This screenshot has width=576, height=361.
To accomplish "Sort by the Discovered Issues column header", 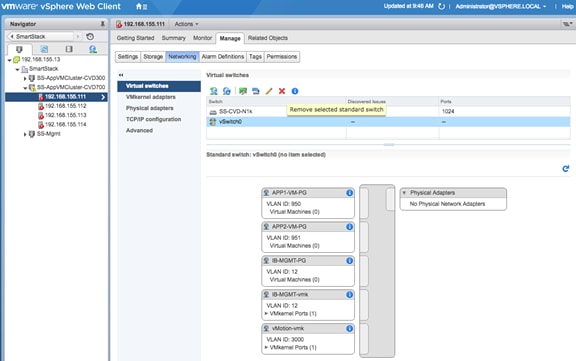I will 393,101.
